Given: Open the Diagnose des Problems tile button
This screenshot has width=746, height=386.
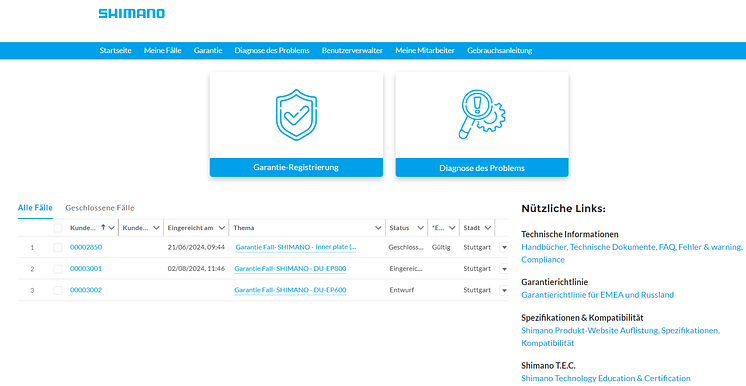Looking at the screenshot, I should [x=482, y=168].
